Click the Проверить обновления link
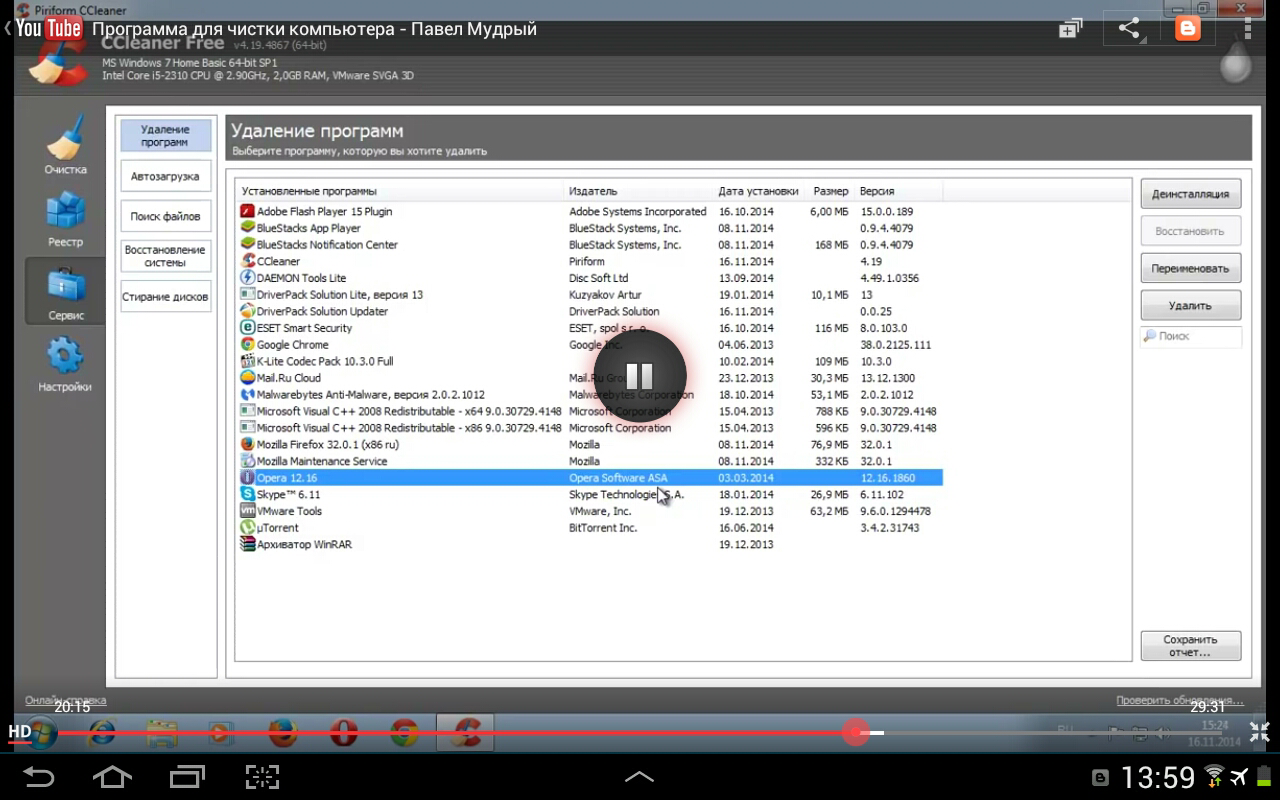The height and width of the screenshot is (800, 1280). click(x=1180, y=700)
